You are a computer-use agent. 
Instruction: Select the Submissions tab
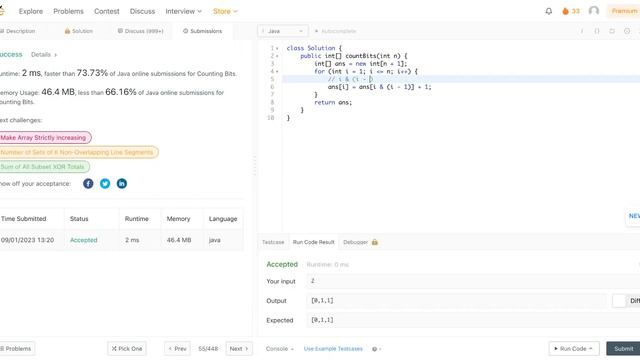click(202, 31)
